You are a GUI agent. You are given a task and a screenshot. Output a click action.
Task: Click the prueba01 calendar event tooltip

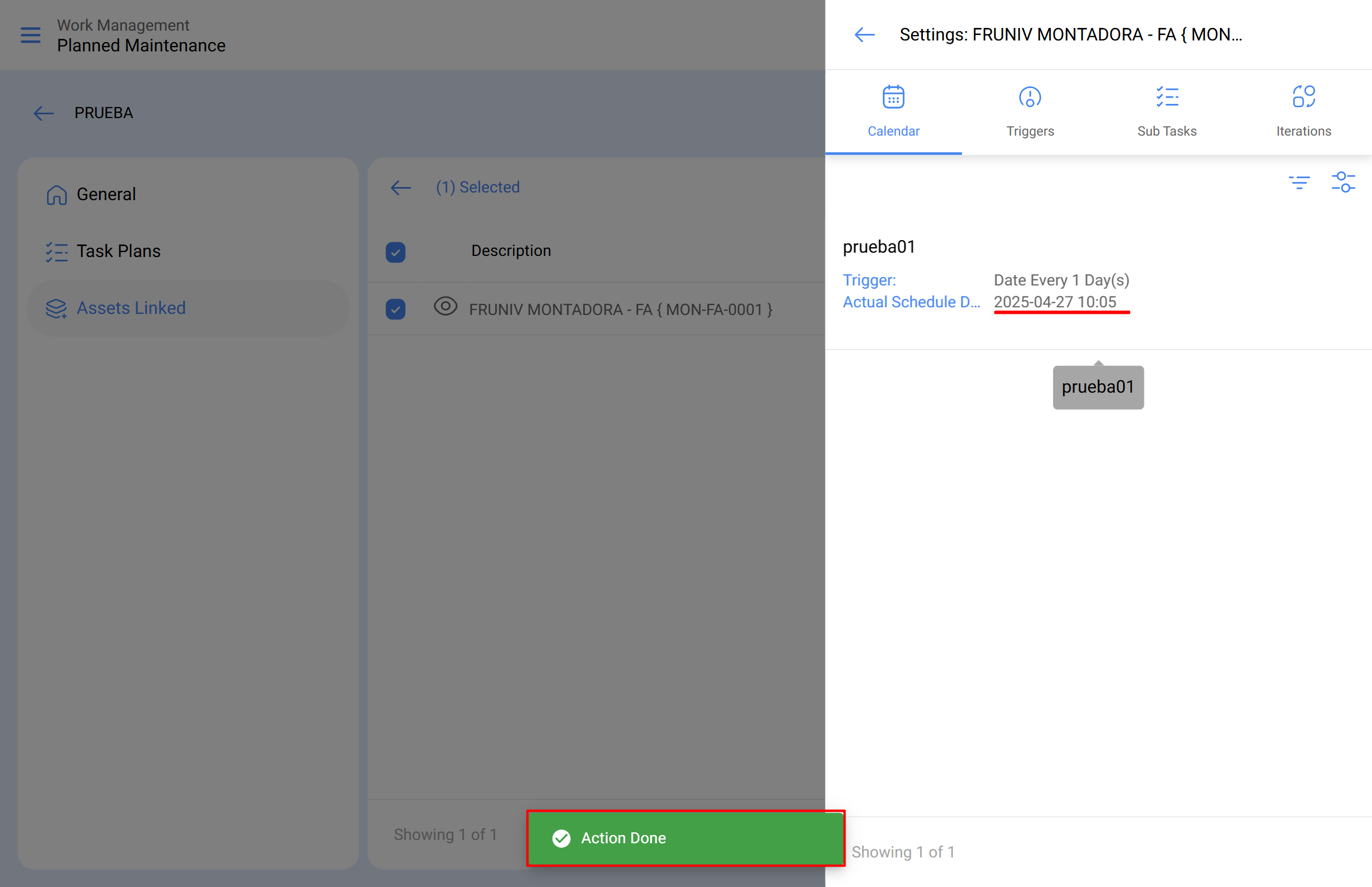1098,387
